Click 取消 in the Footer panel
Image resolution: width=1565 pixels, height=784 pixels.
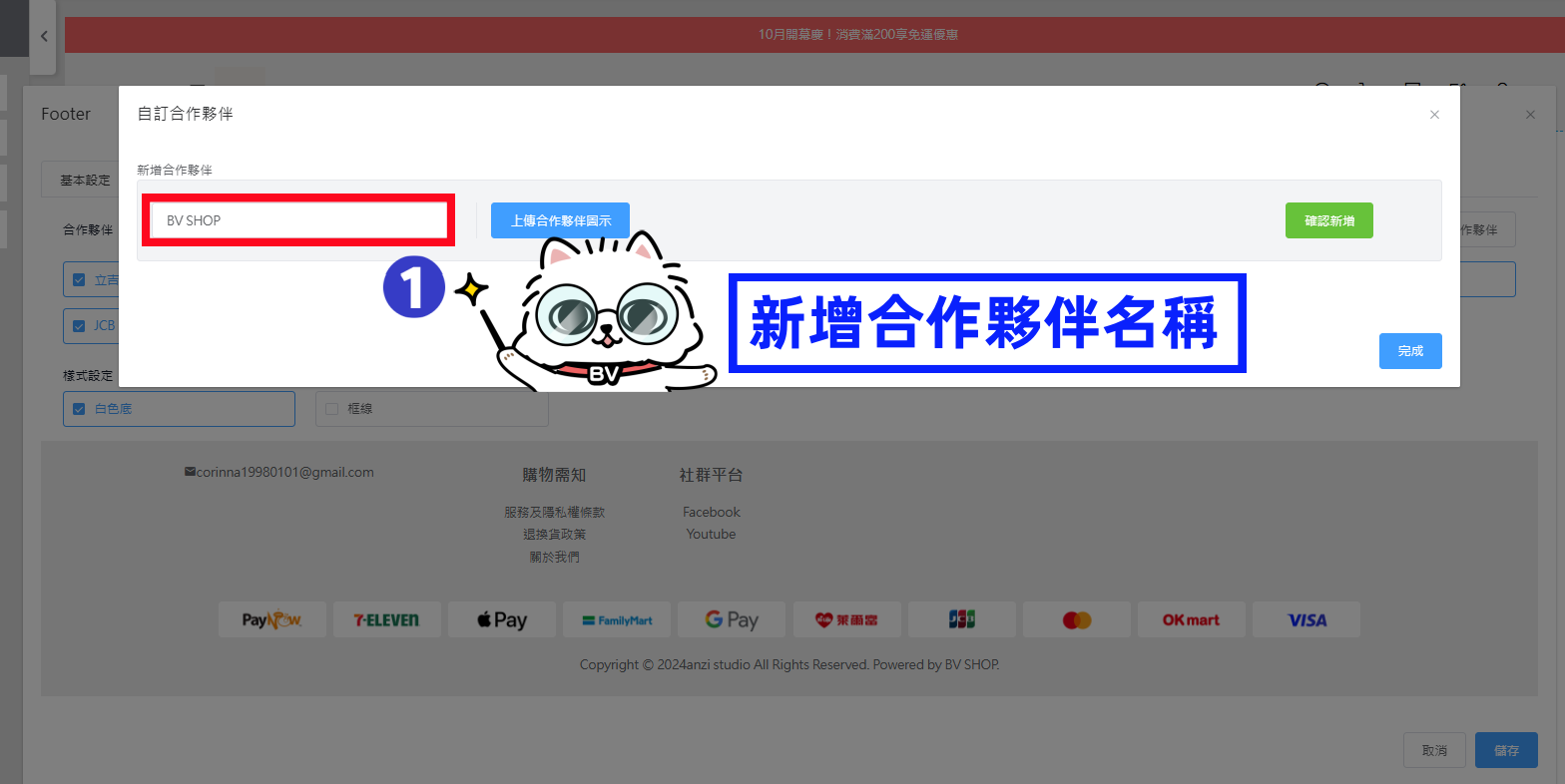coord(1434,750)
